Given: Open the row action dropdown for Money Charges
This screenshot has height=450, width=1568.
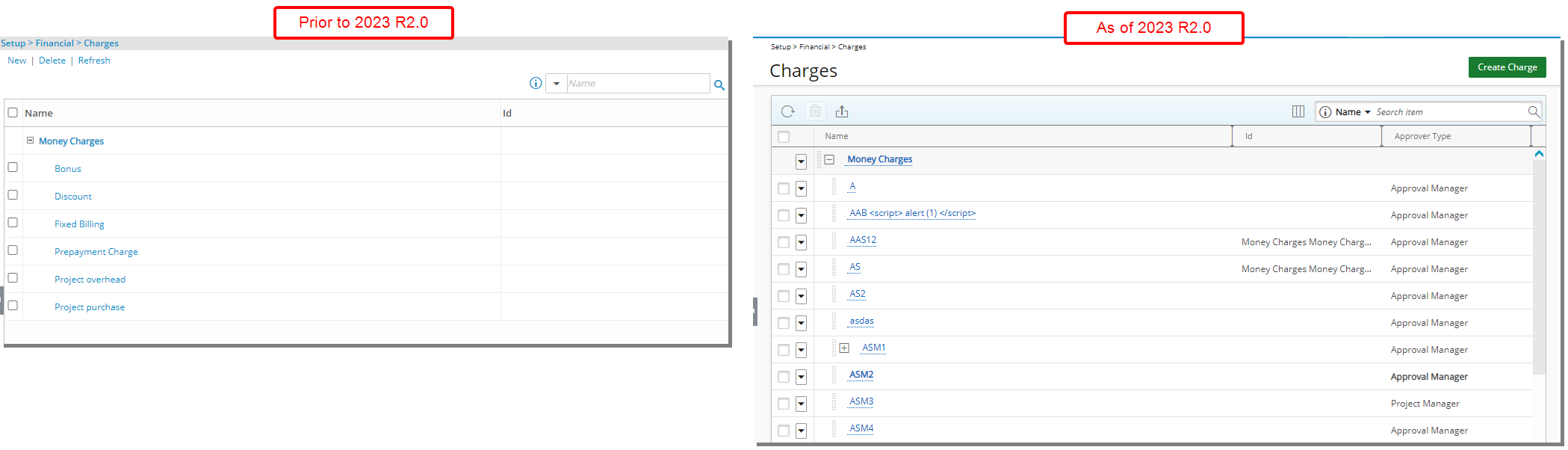Looking at the screenshot, I should pos(801,161).
